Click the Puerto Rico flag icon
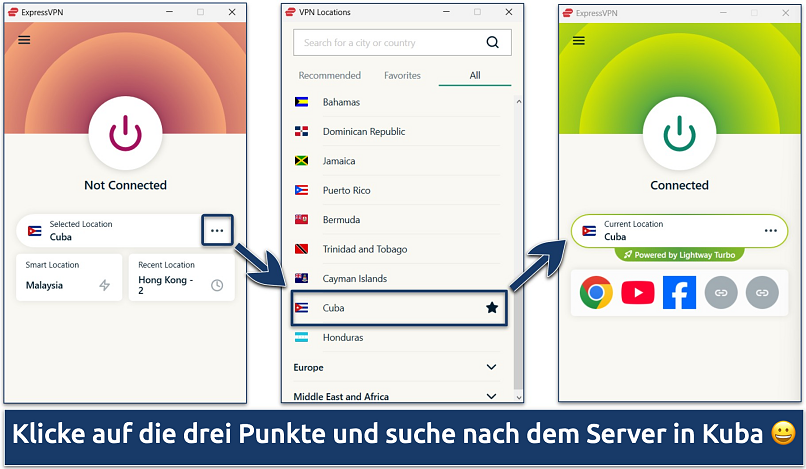This screenshot has height=469, width=806. coord(301,190)
